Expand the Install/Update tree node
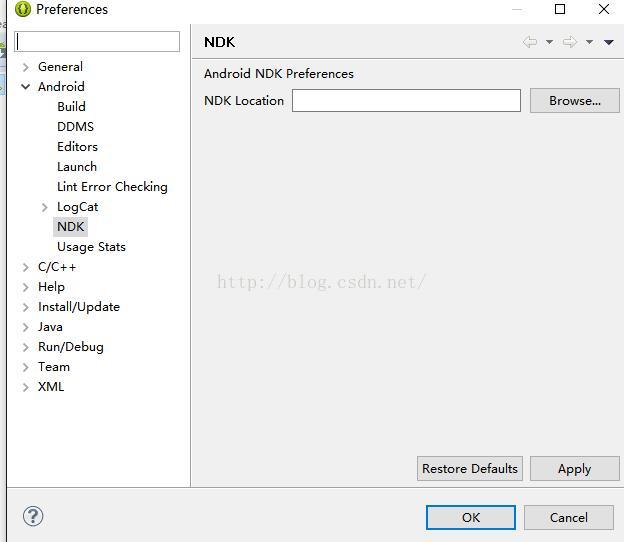 26,307
